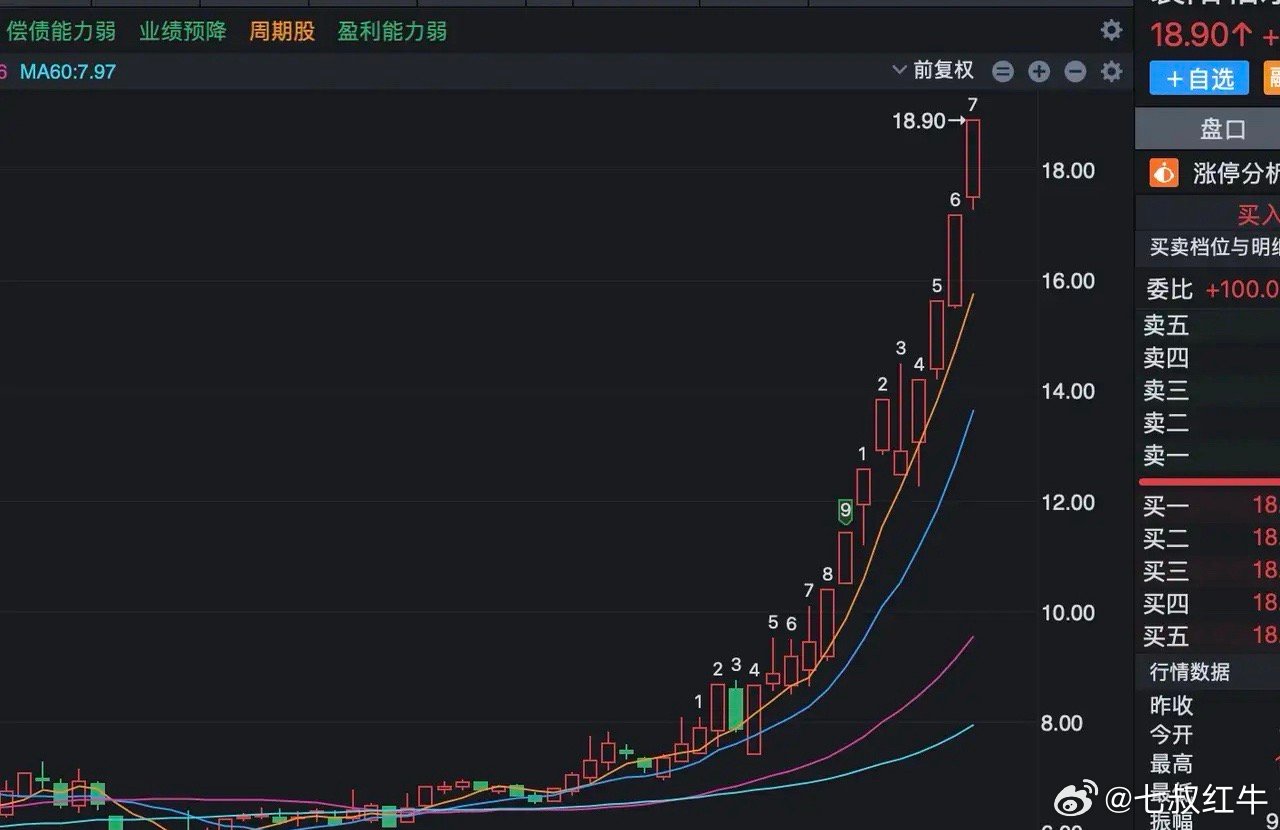Expand the 前复权 adjustment dropdown
The height and width of the screenshot is (830, 1280).
pyautogui.click(x=933, y=70)
